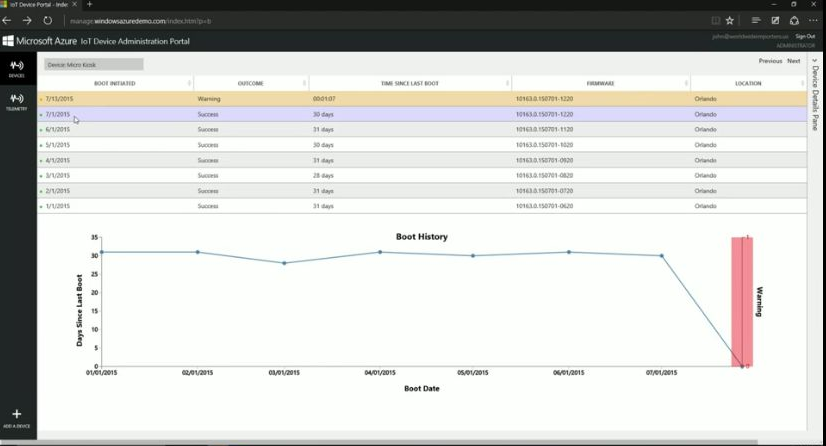Refresh the page with the reload icon

(47, 20)
